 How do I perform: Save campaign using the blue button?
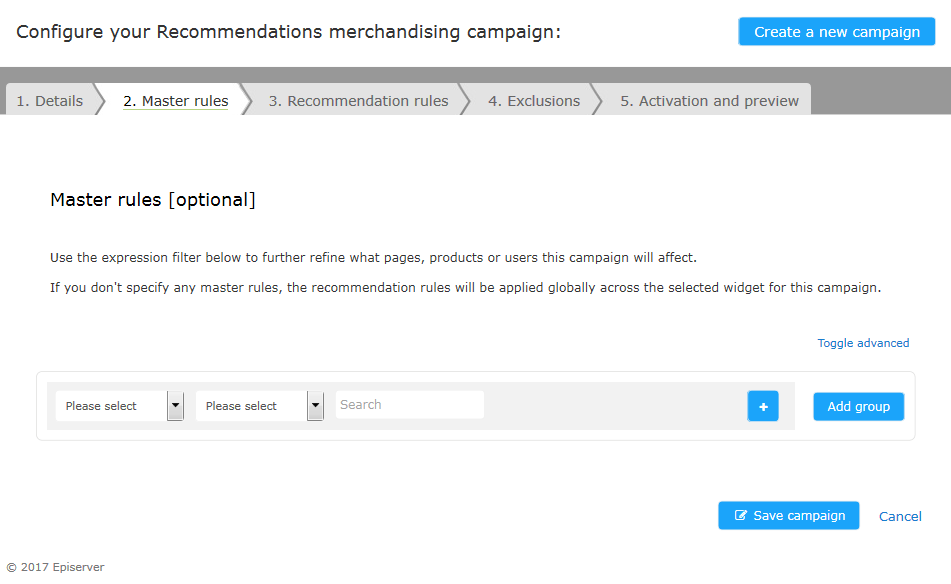click(x=789, y=515)
